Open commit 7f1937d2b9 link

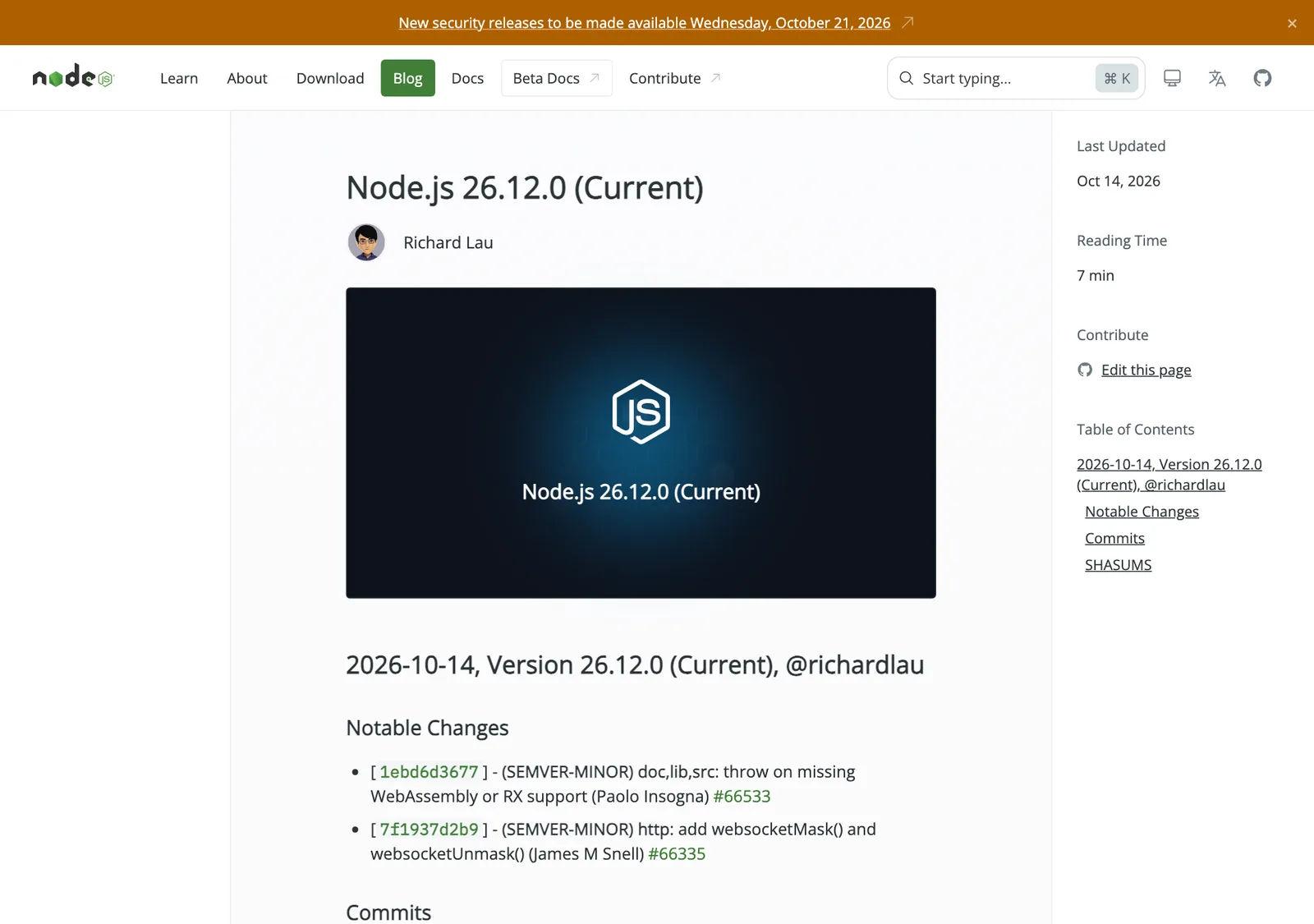(429, 830)
